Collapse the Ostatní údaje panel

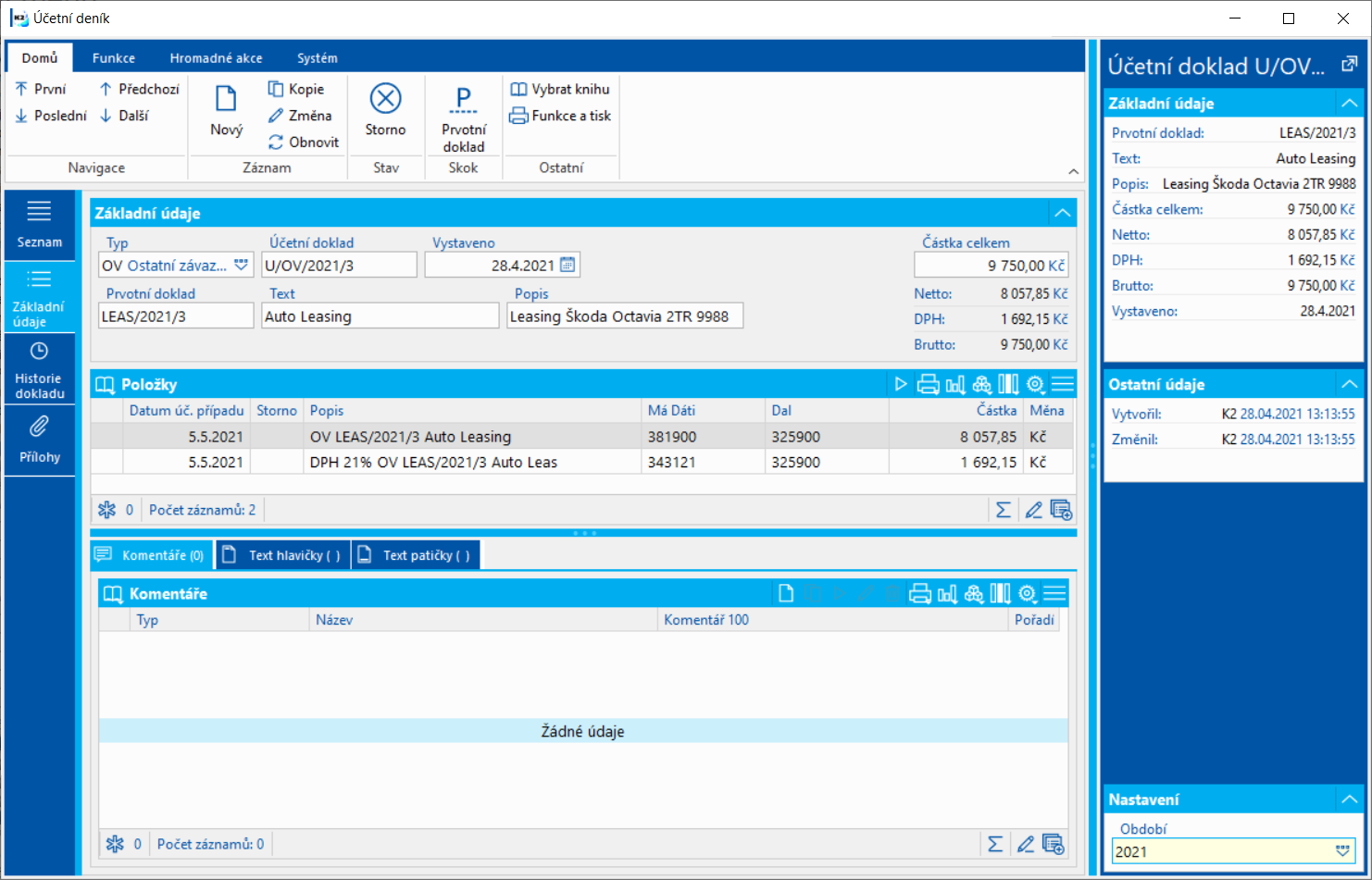[x=1349, y=384]
